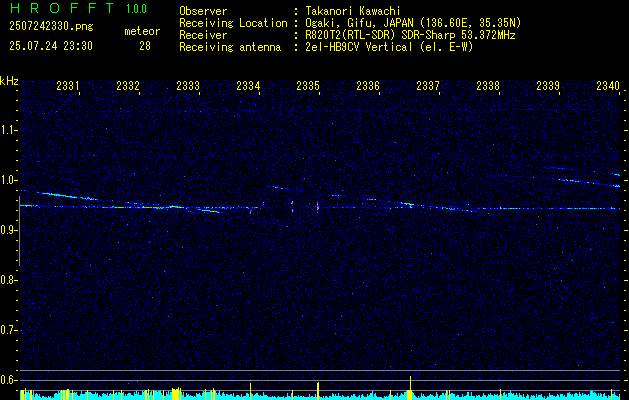Viewport: 629px width, 400px height.
Task: Click observer name Takanori Kawachi
Action: (x=351, y=11)
